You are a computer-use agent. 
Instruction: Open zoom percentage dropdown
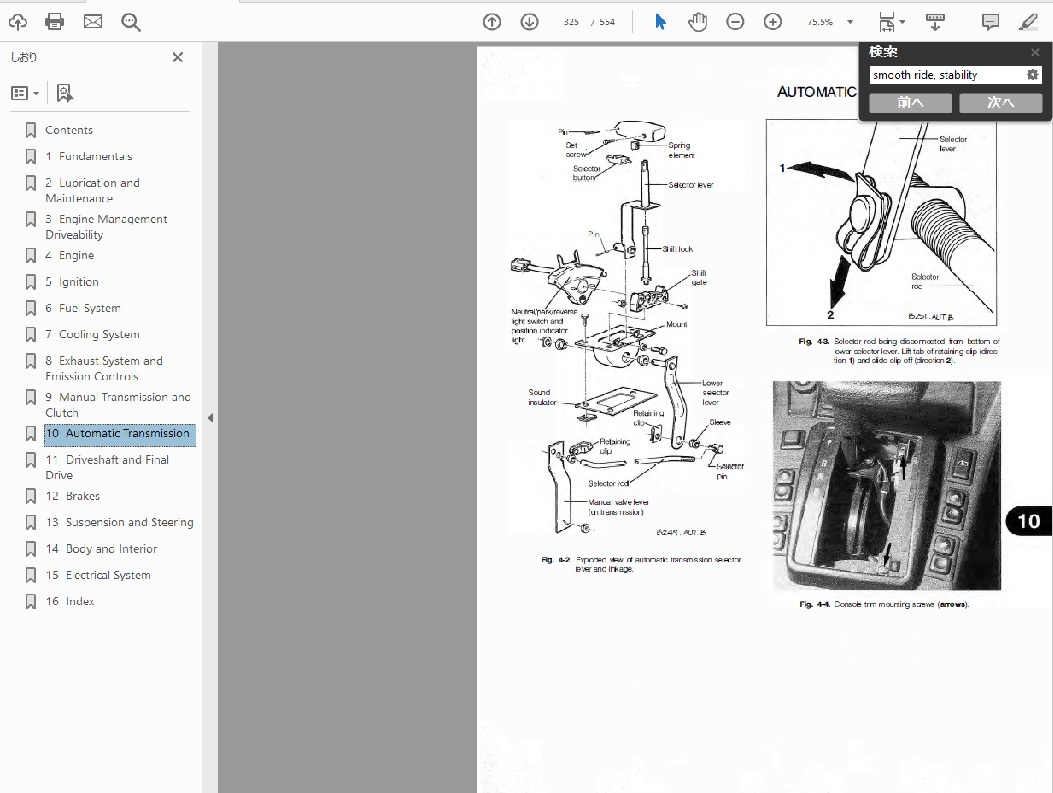point(850,22)
